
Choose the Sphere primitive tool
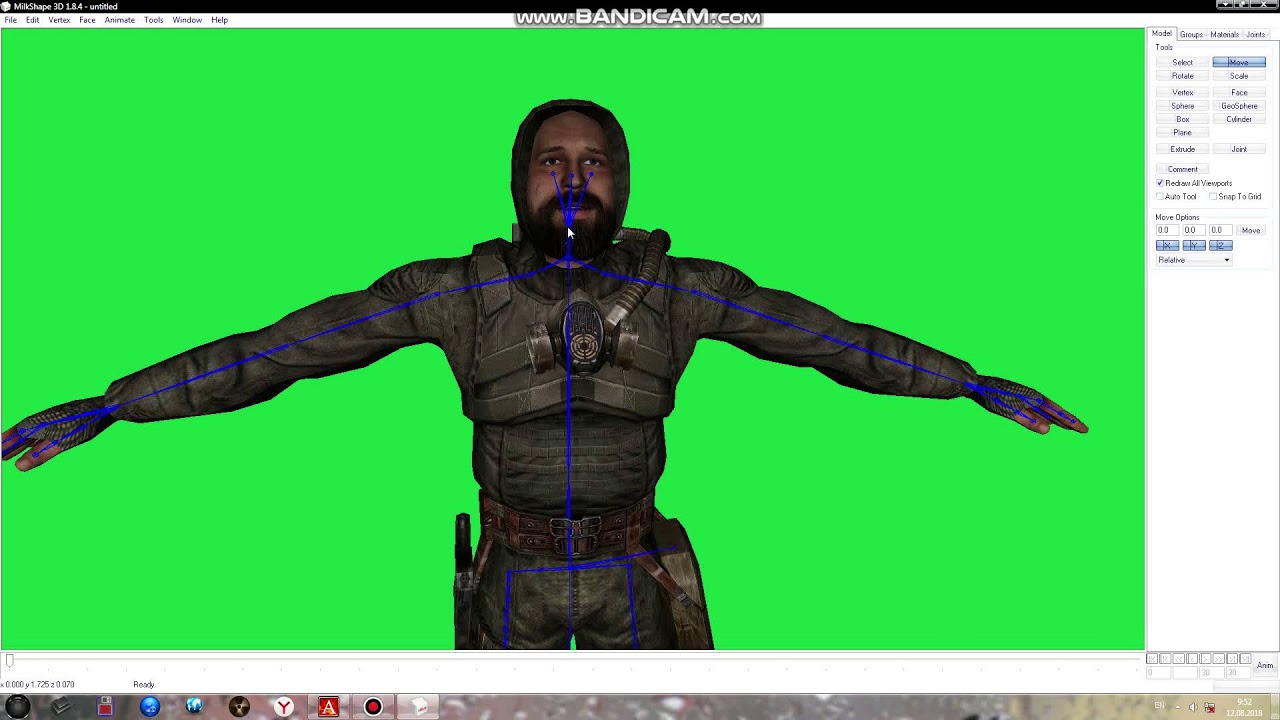[x=1182, y=106]
